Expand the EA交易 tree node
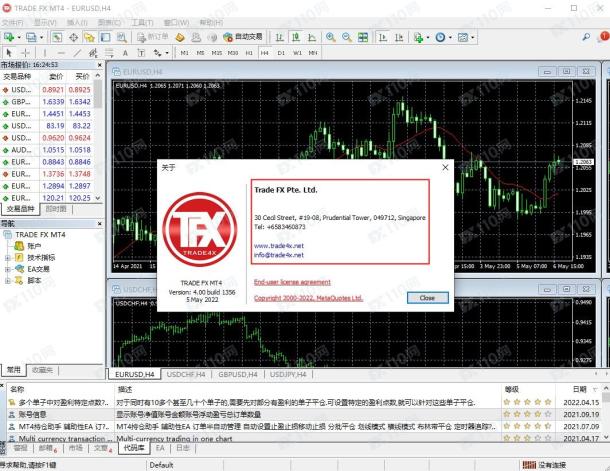 click(7, 269)
